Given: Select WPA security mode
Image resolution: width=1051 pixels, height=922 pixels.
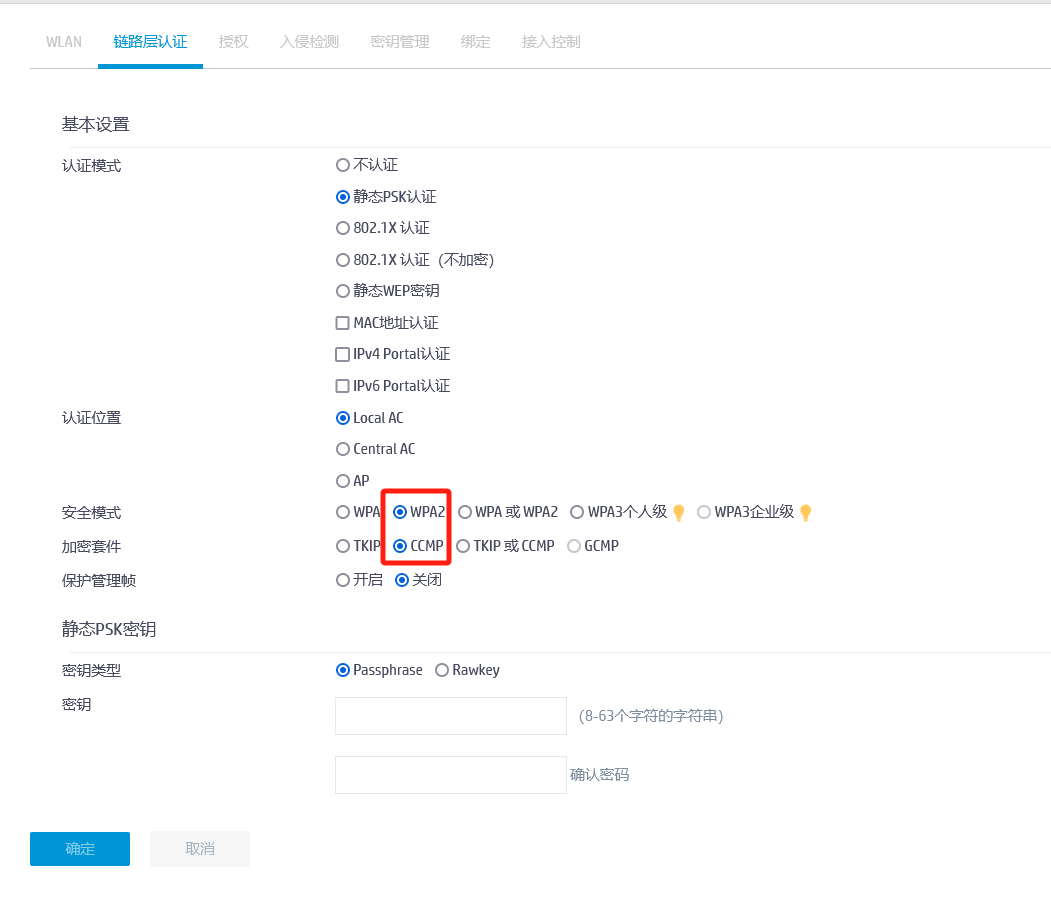Looking at the screenshot, I should click(x=343, y=512).
